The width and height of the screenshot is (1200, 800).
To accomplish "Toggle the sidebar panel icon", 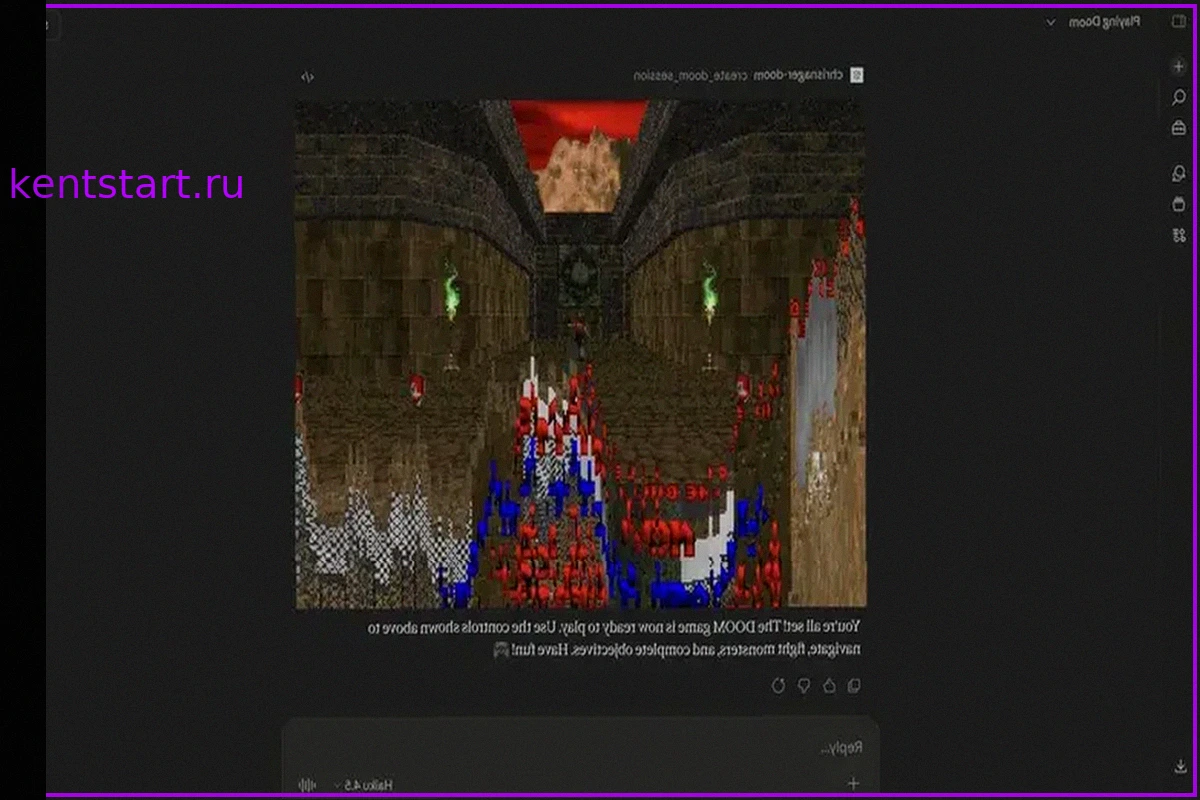I will tap(1178, 22).
